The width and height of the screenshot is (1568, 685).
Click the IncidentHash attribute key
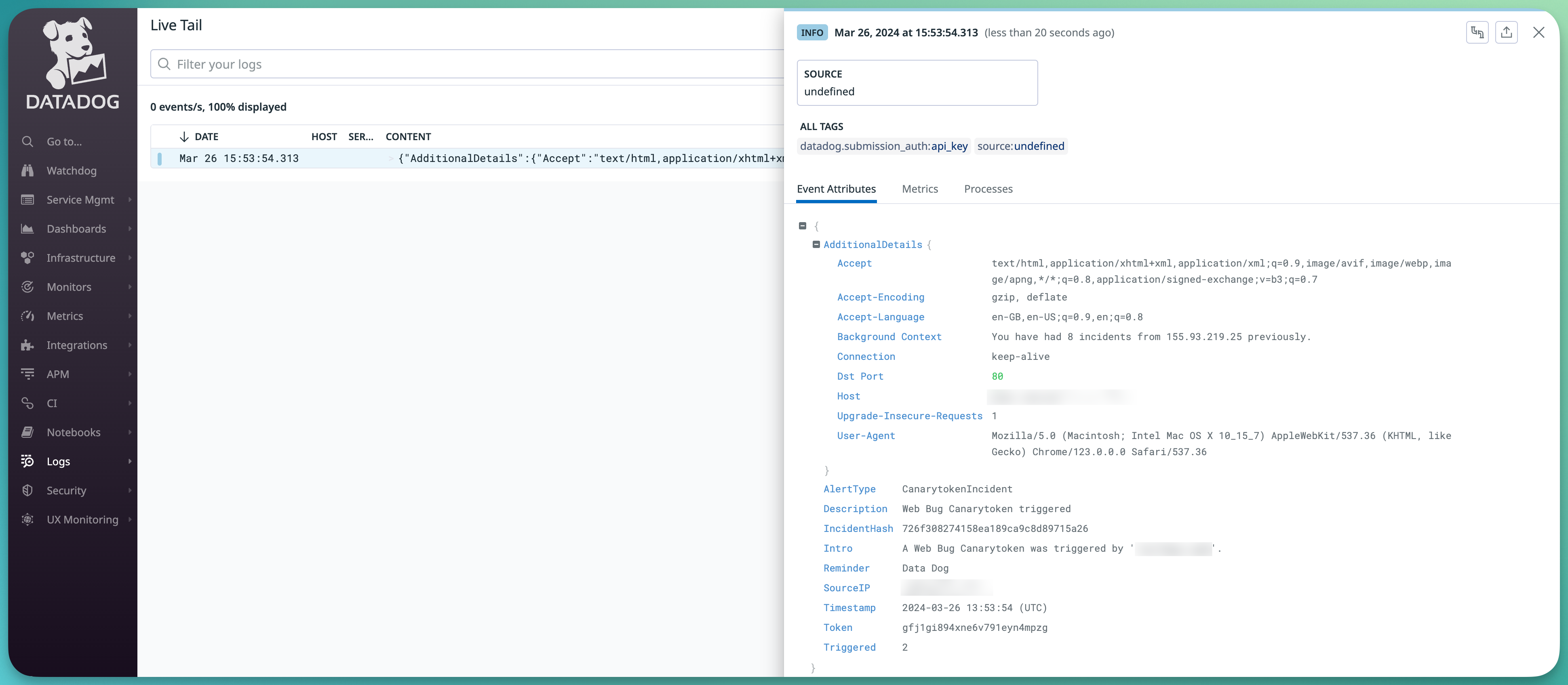click(x=858, y=529)
